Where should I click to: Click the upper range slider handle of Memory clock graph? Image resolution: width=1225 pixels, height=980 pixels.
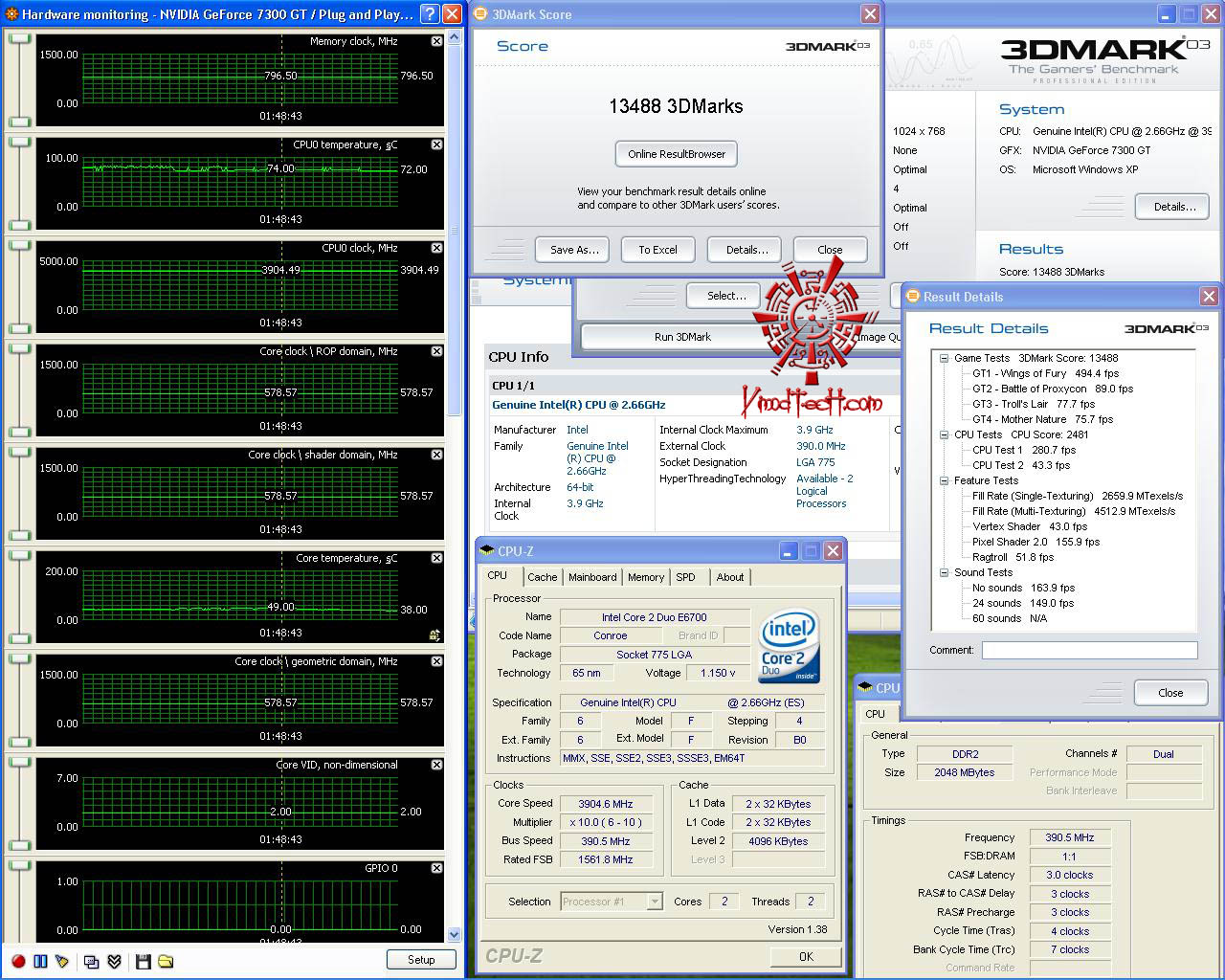click(19, 39)
